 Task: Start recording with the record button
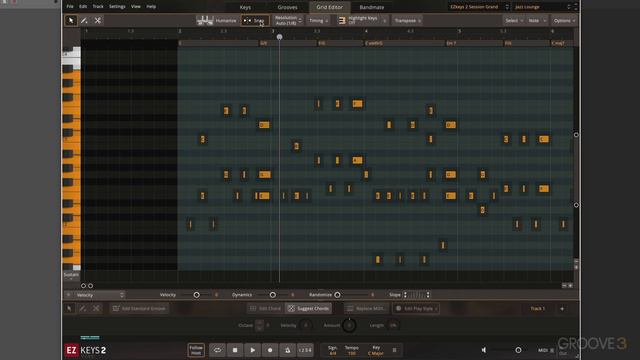coord(270,350)
